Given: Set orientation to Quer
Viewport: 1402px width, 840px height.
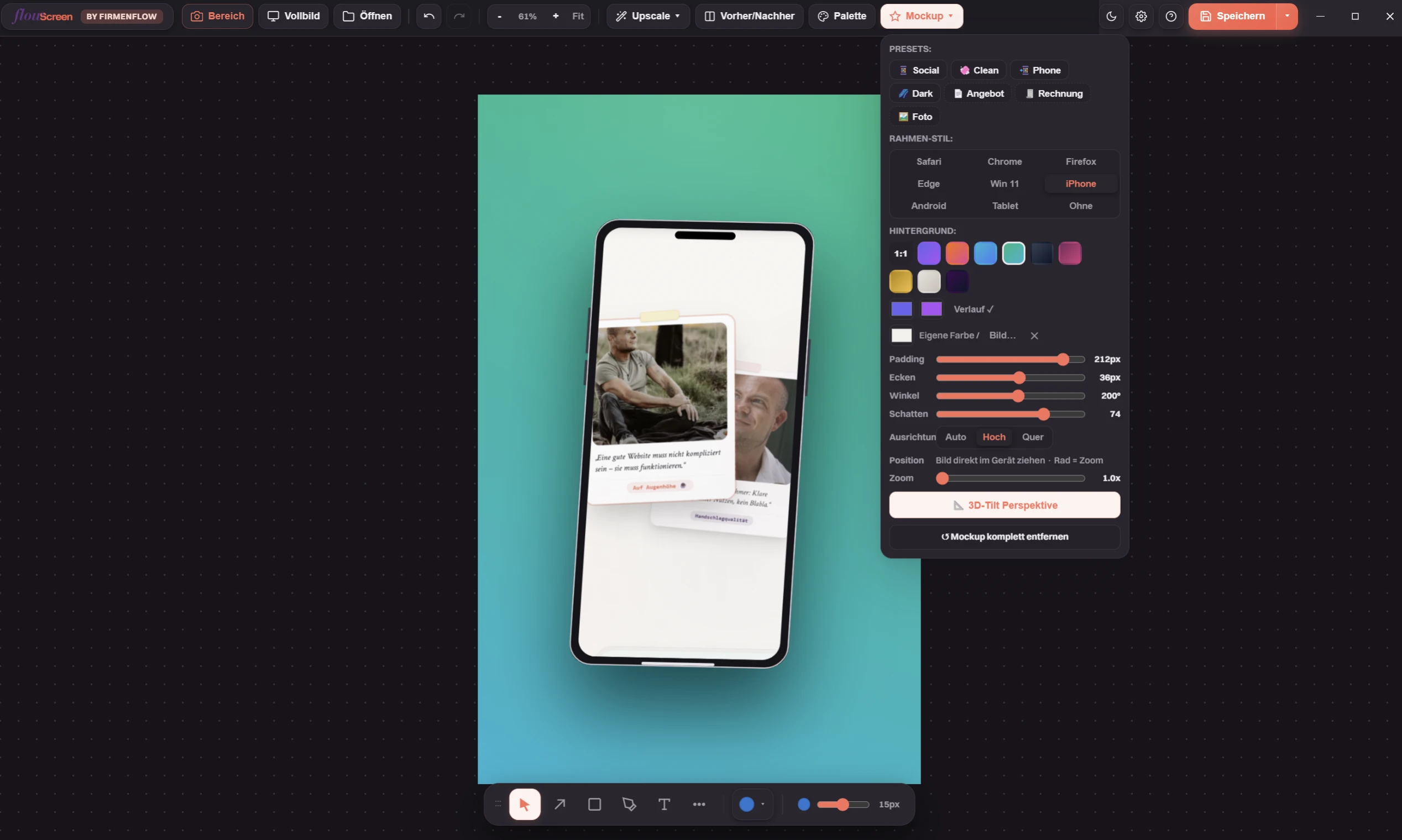Looking at the screenshot, I should click(1032, 437).
